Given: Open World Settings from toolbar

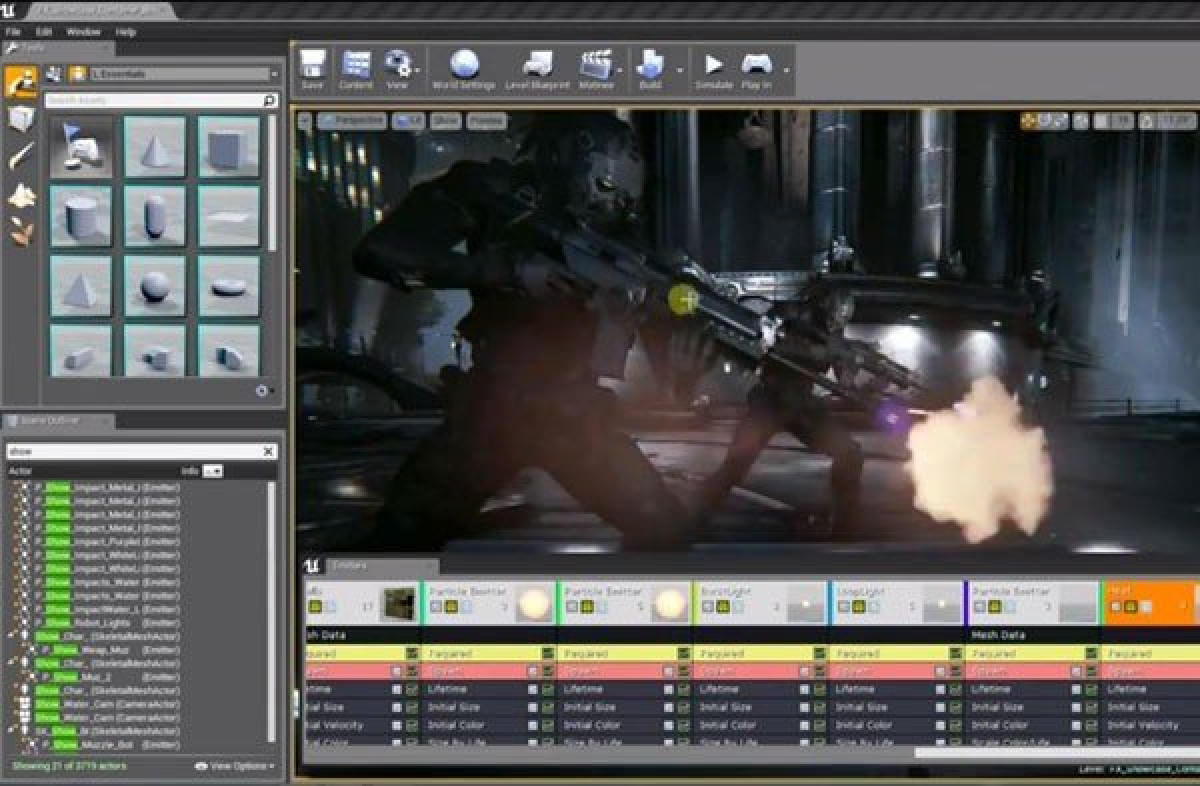Looking at the screenshot, I should click(x=464, y=69).
